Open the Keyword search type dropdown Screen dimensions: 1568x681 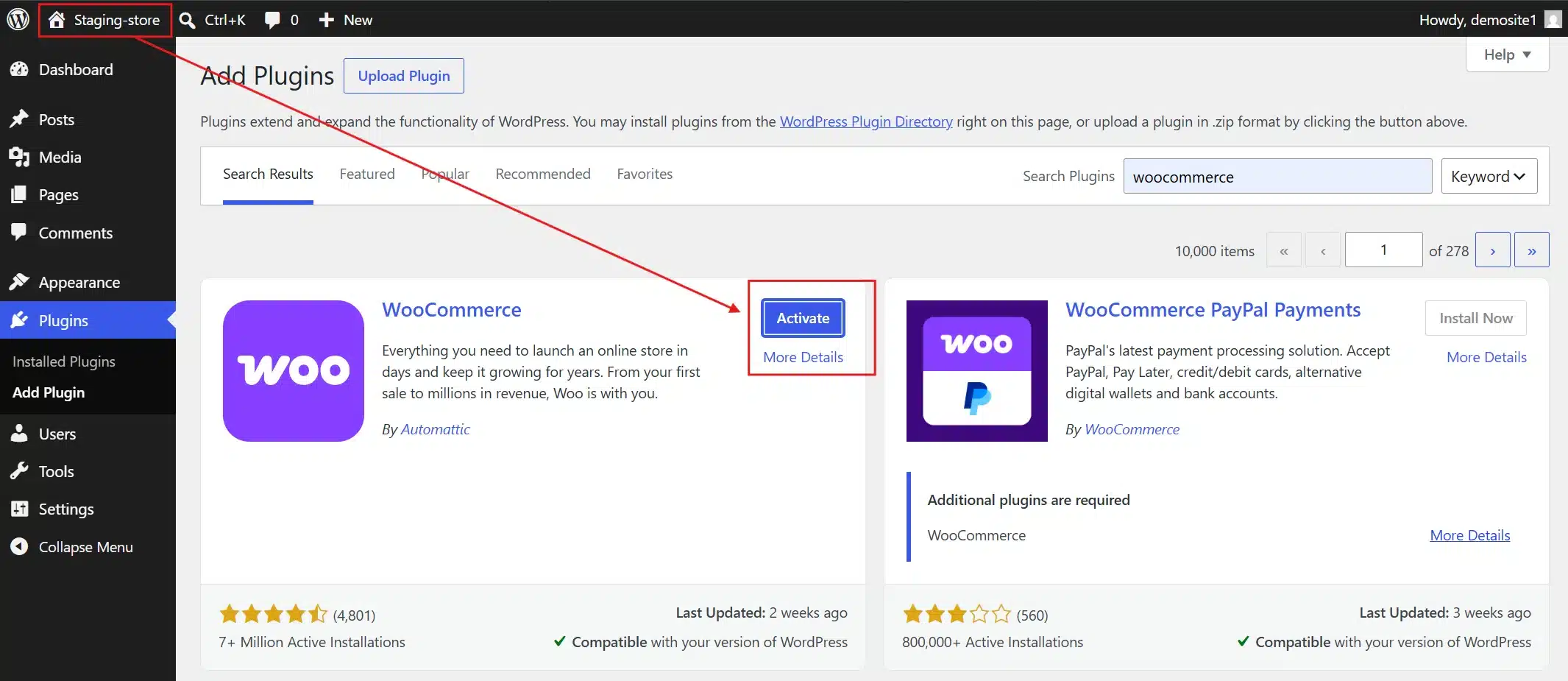(x=1489, y=176)
